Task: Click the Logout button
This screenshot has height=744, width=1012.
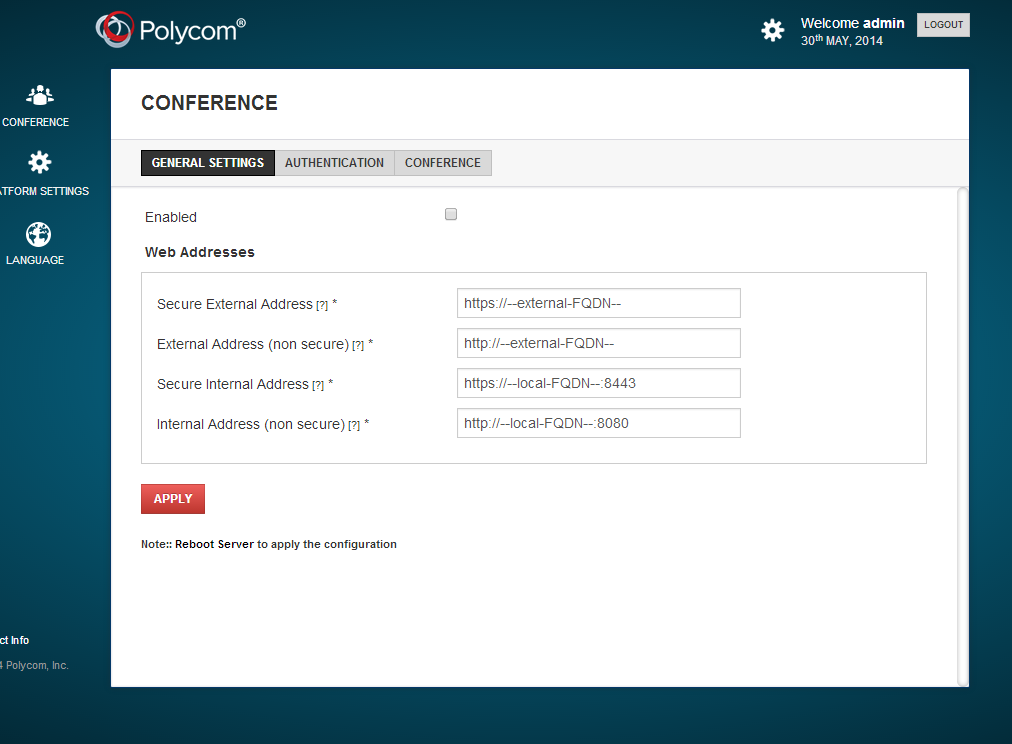Action: click(943, 25)
